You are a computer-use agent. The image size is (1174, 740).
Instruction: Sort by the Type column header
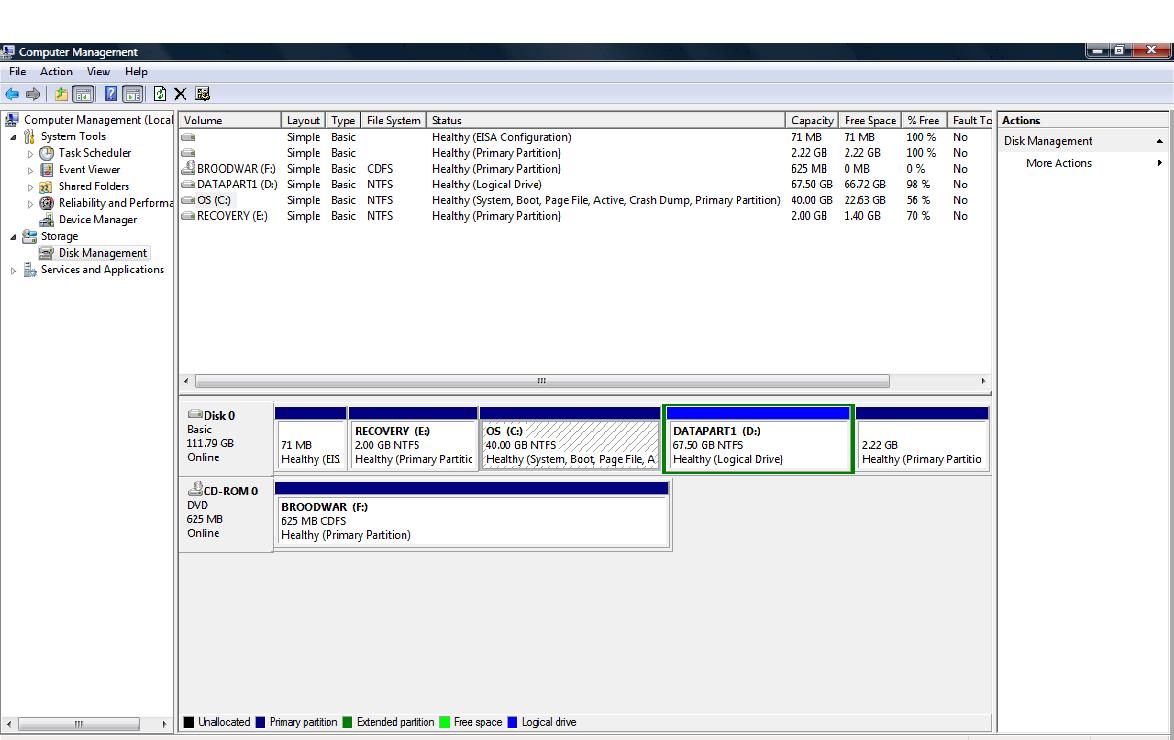click(343, 120)
